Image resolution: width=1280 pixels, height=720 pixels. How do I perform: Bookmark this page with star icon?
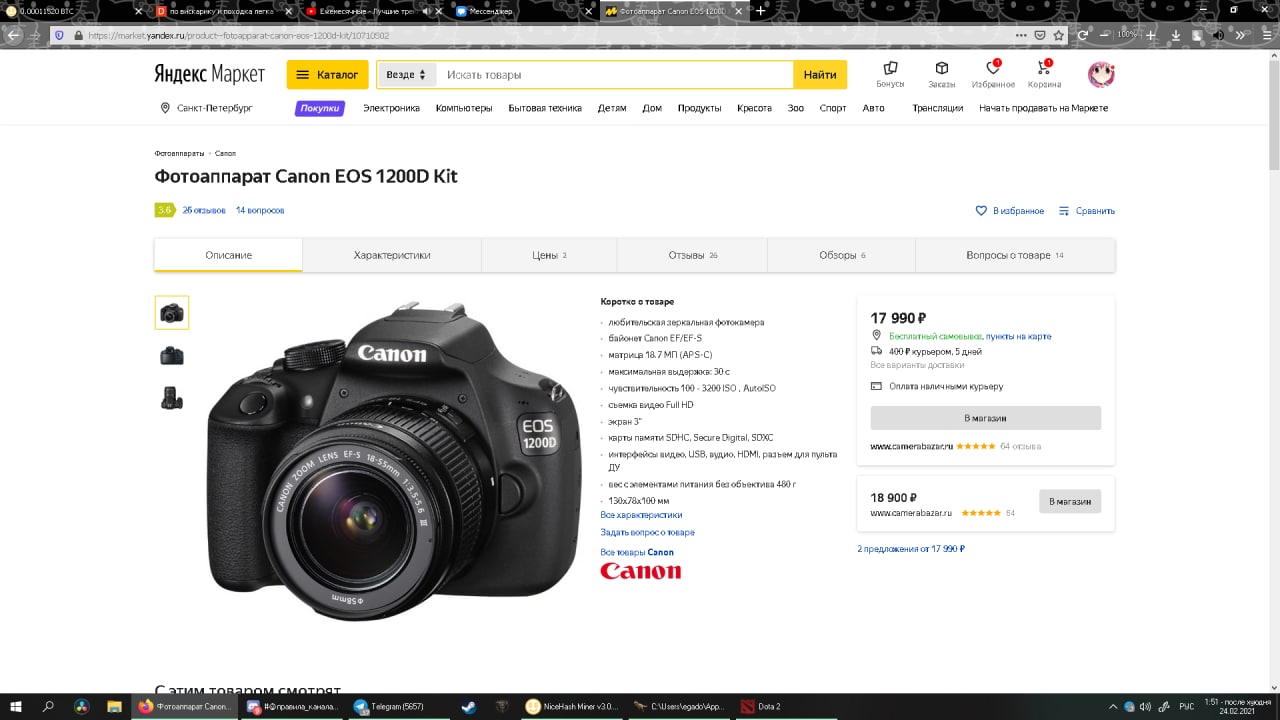pos(1058,35)
